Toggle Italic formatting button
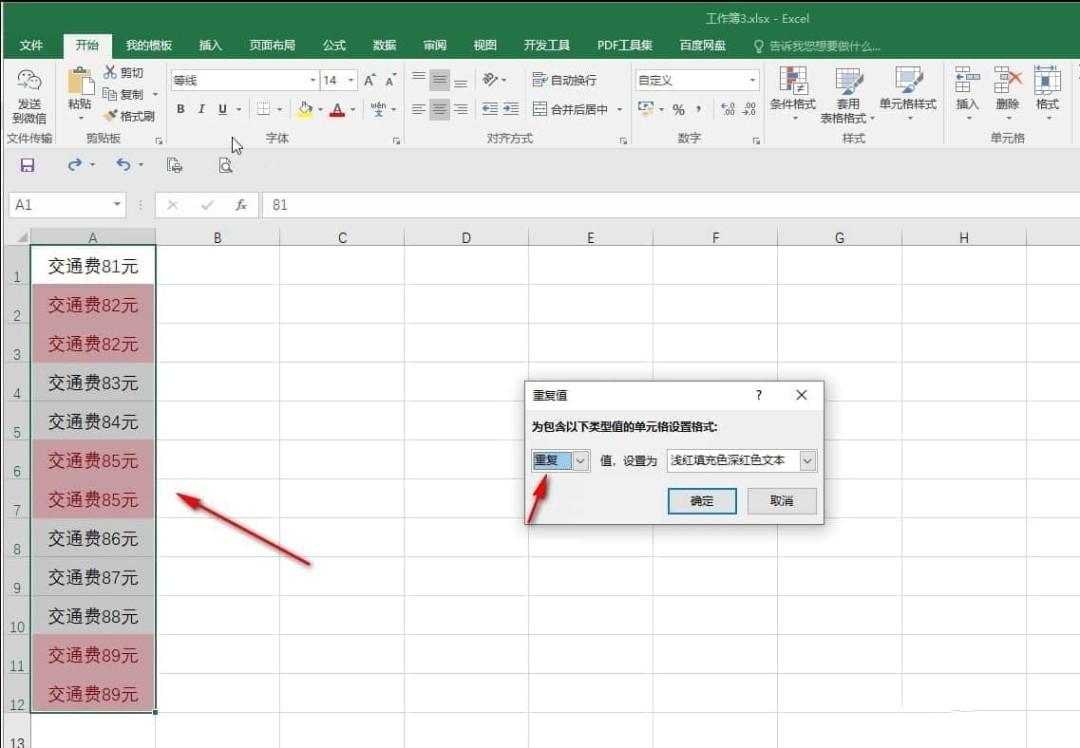Screen dimensions: 1080x748 click(201, 109)
